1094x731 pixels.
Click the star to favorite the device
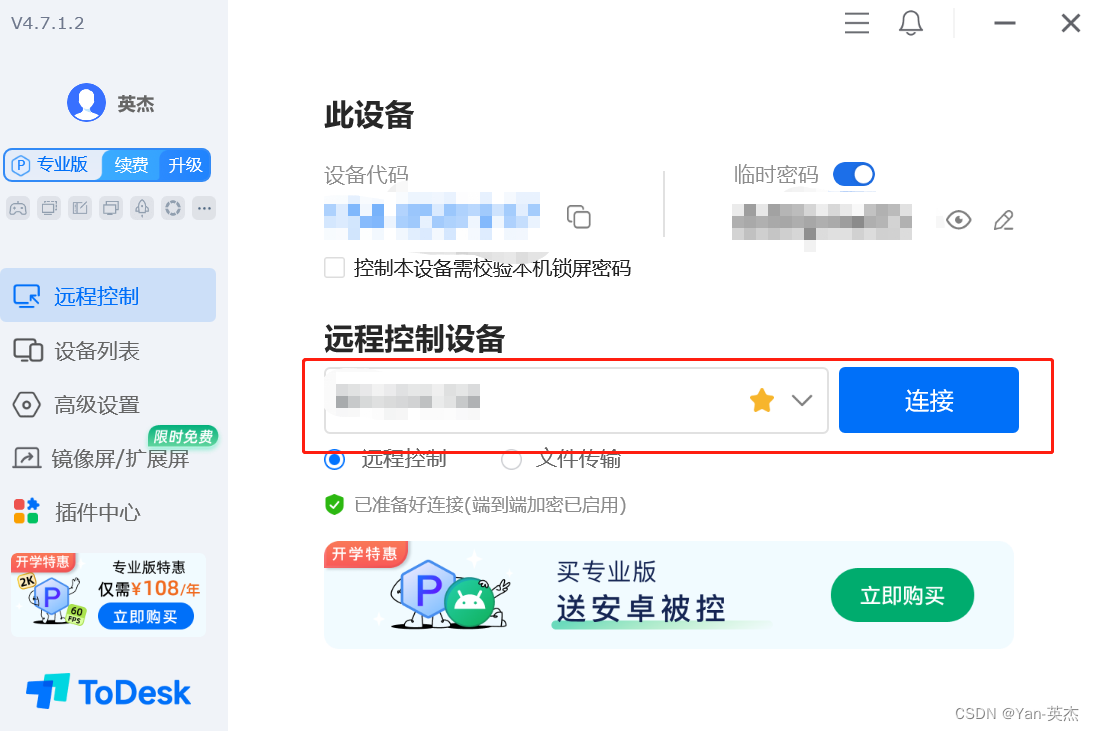(x=762, y=400)
